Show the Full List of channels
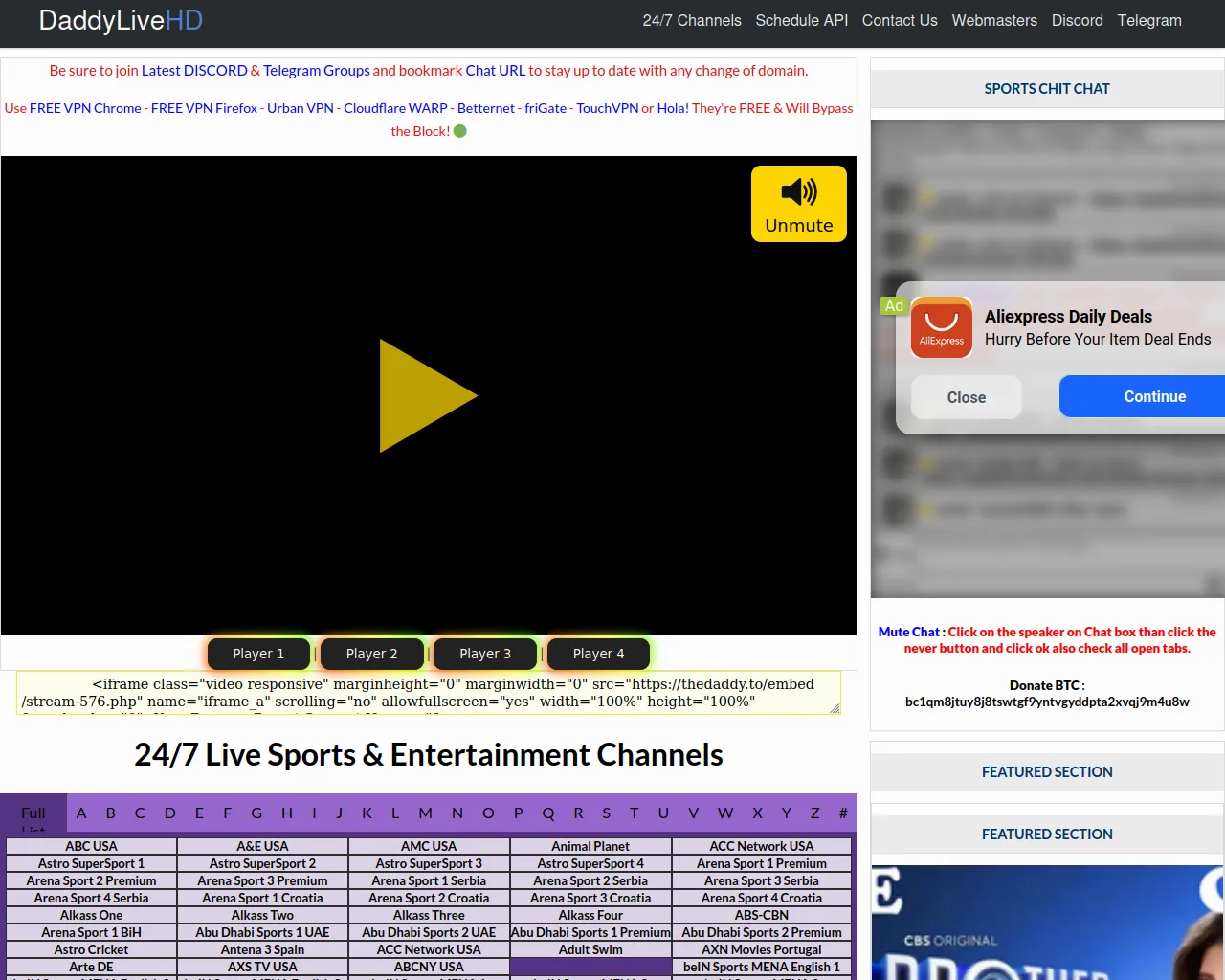 pos(33,813)
